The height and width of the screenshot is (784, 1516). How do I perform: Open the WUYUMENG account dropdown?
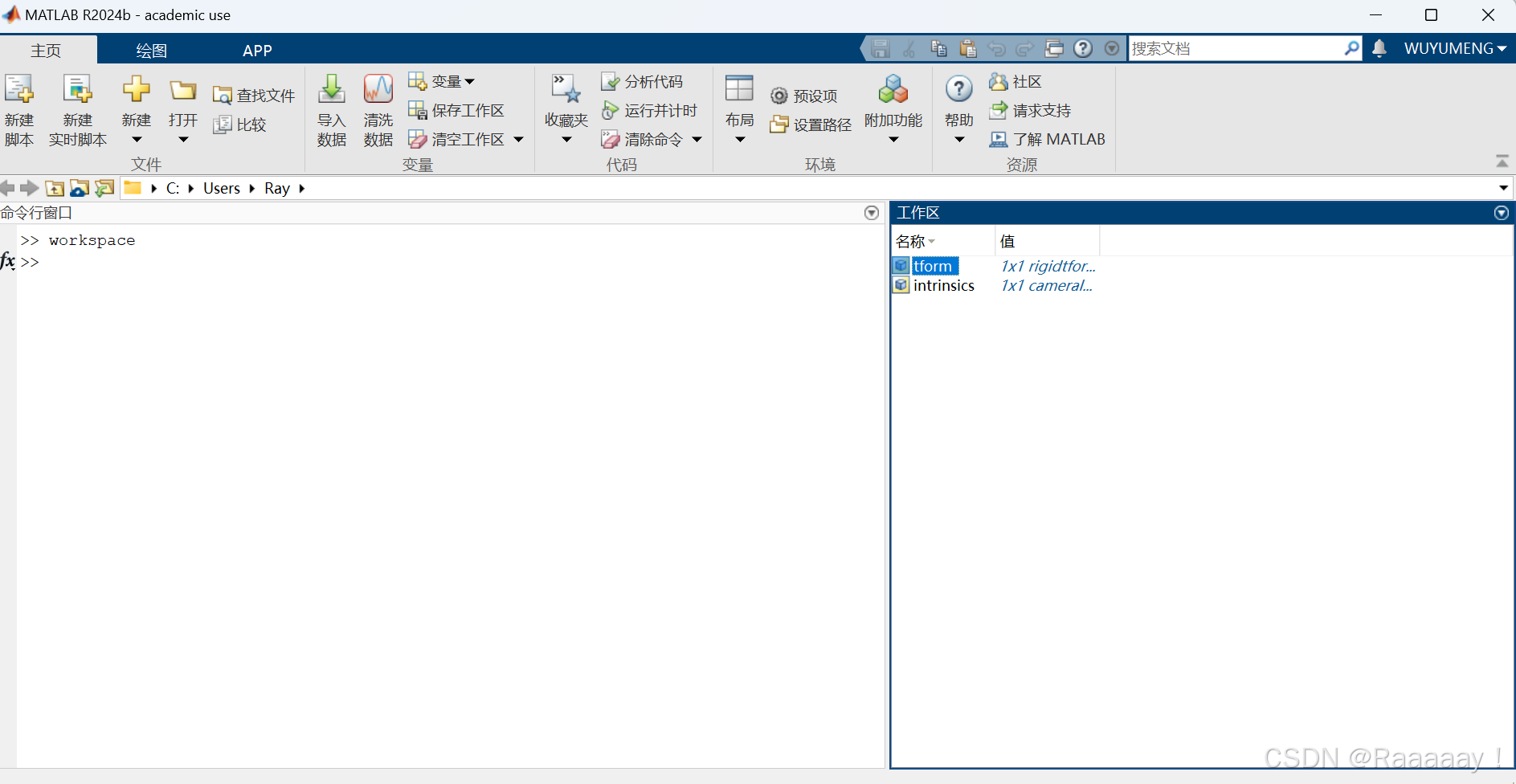coord(1455,48)
